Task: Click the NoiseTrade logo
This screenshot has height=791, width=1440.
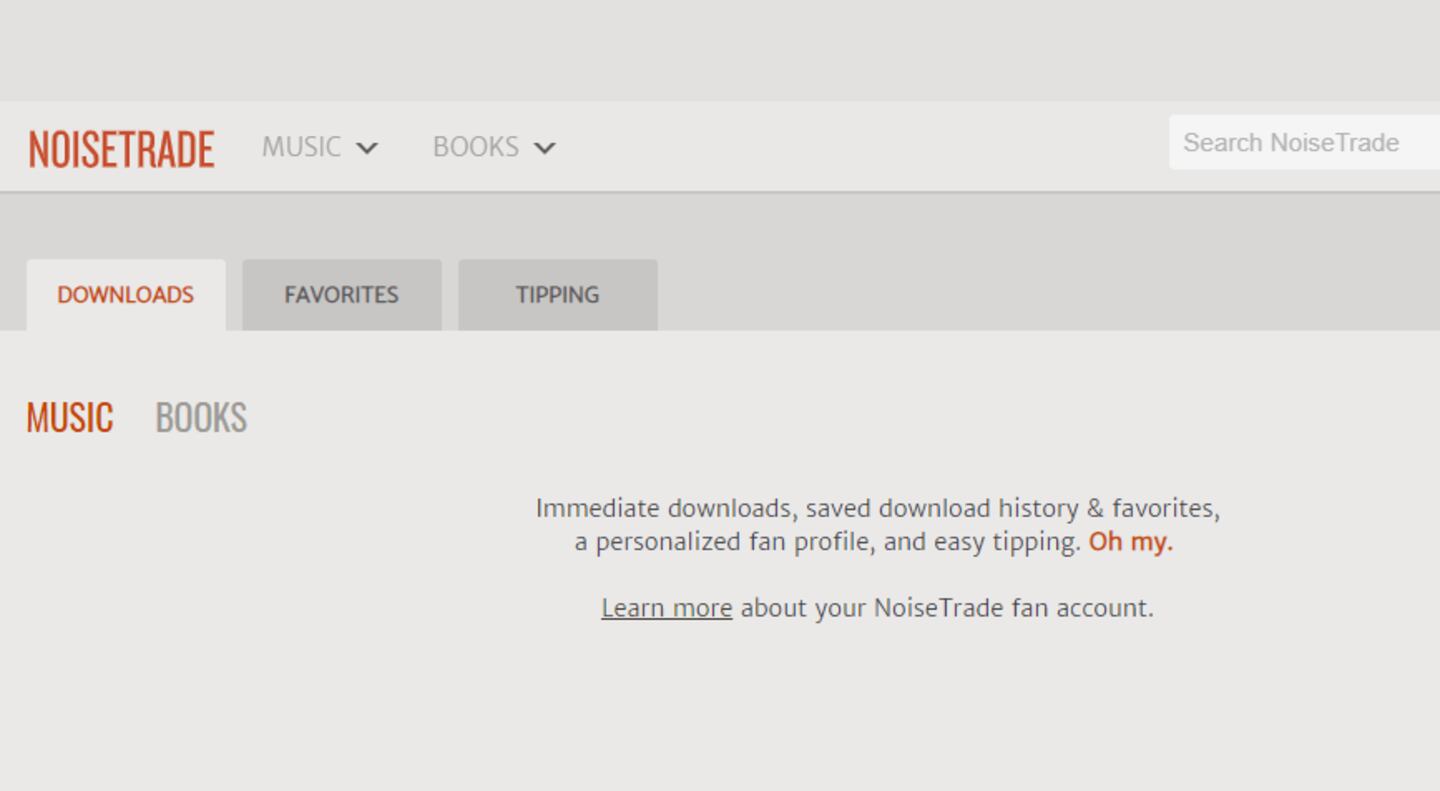Action: click(x=121, y=148)
